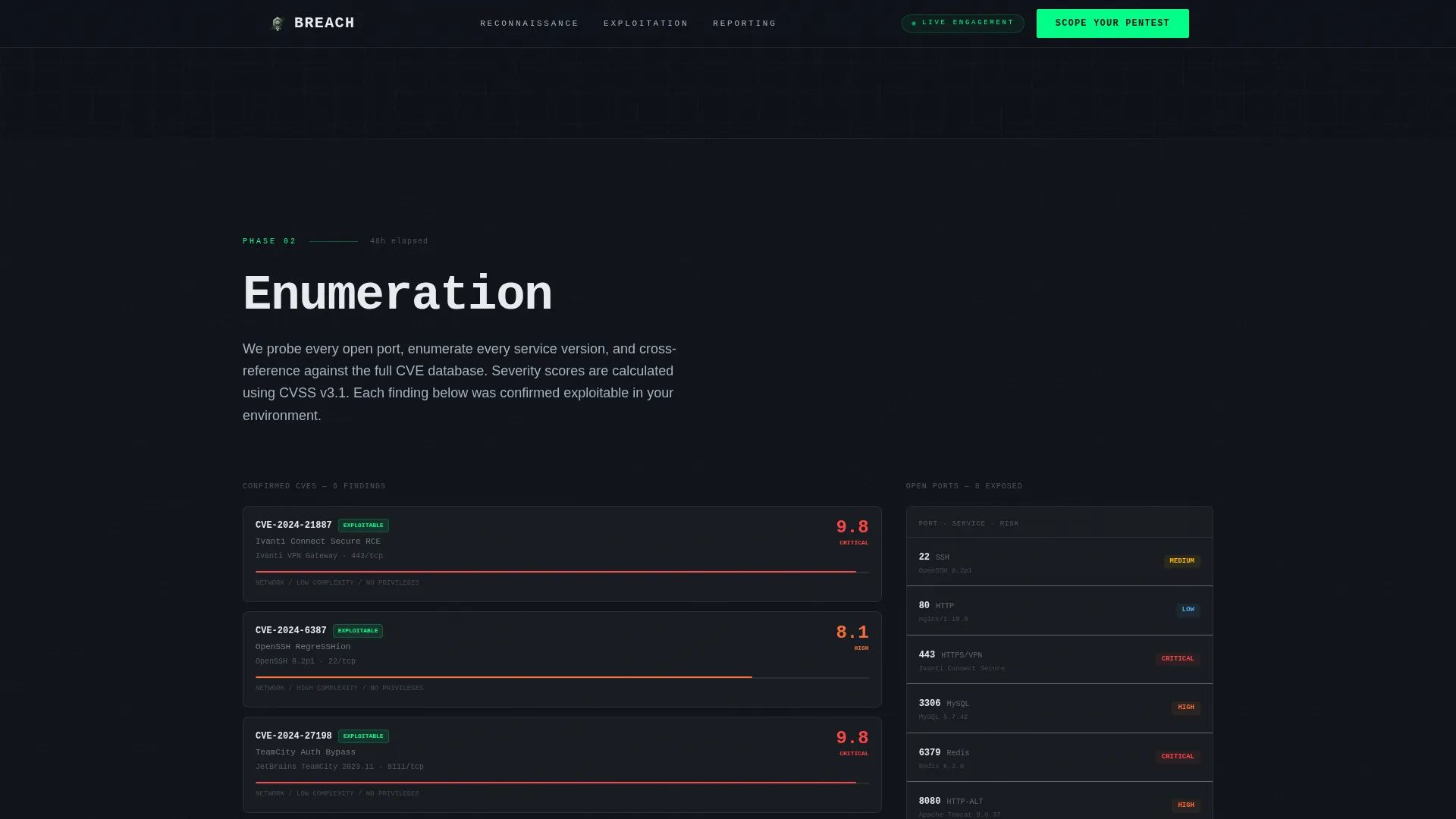The height and width of the screenshot is (819, 1456).
Task: Click the 9.8 score on CVE-2024-21887
Action: (x=852, y=527)
